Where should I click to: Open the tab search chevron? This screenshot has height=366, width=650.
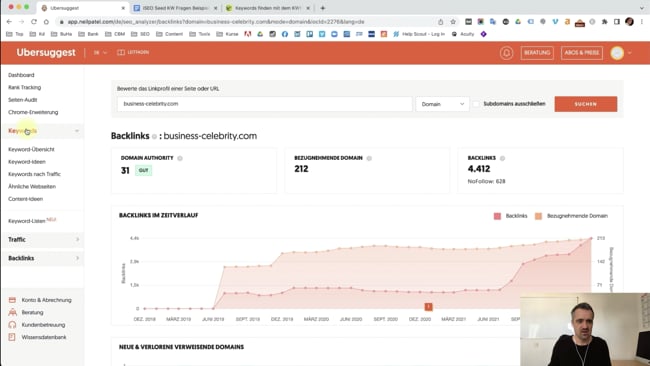click(x=641, y=8)
